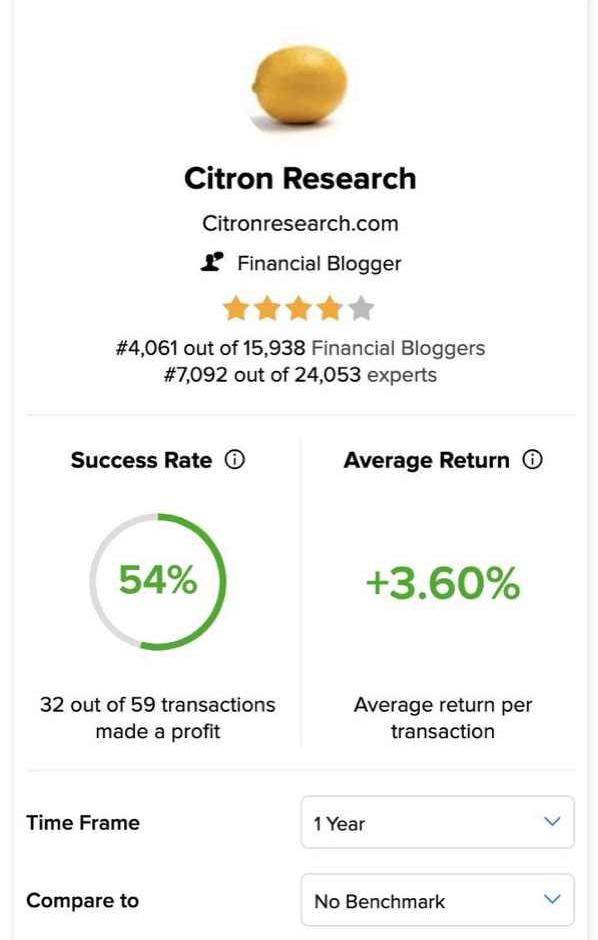
Task: Click the second gold rating star
Action: point(267,309)
